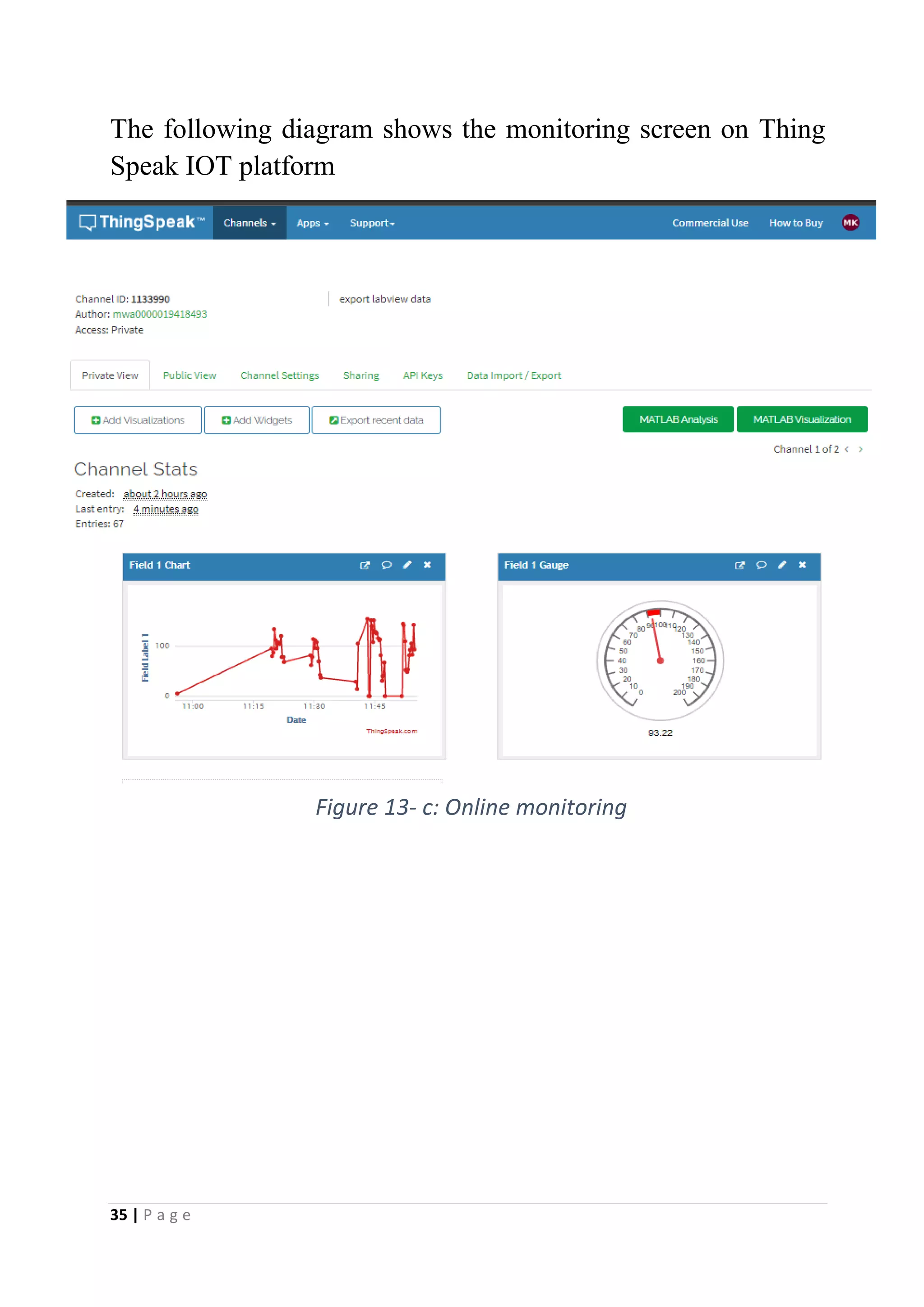Image resolution: width=924 pixels, height=1307 pixels.
Task: Close the Field 1 Gauge widget
Action: 802,565
